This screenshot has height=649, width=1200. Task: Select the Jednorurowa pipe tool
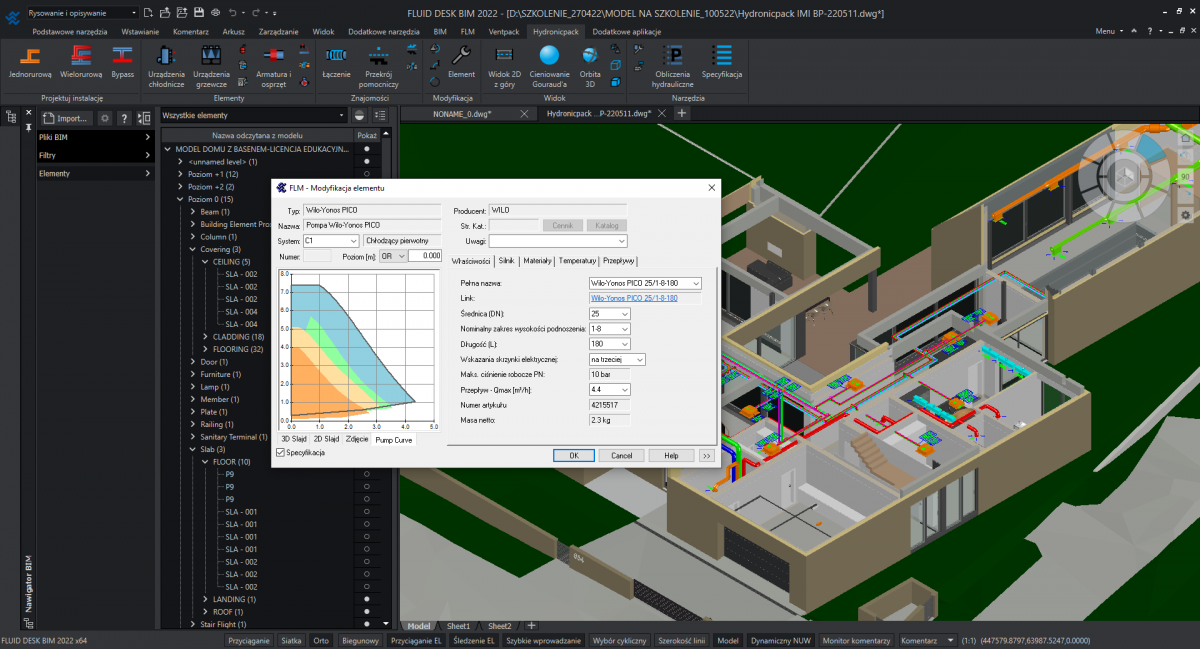pos(30,62)
